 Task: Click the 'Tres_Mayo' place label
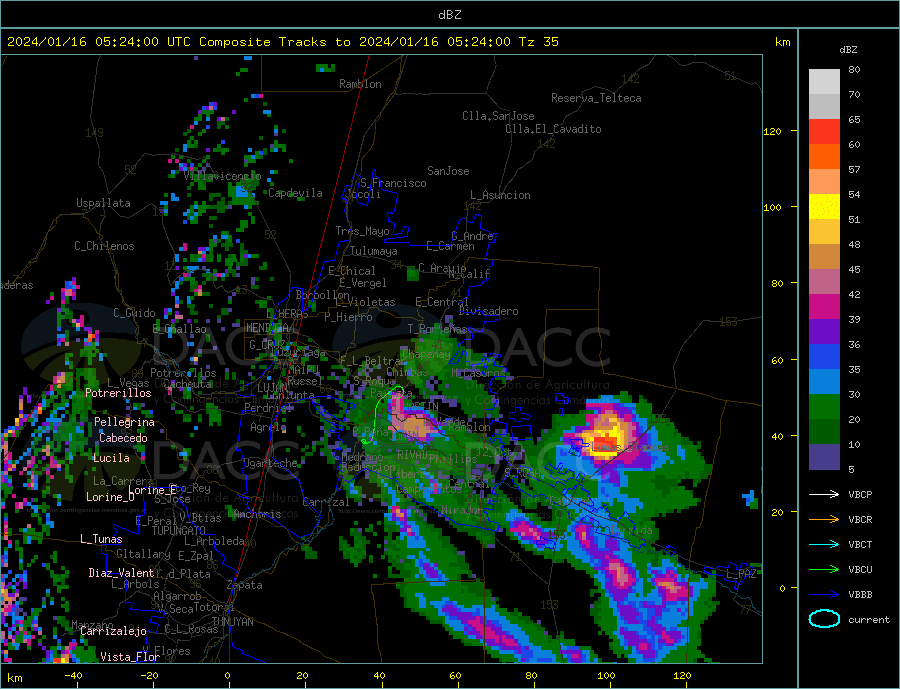(x=362, y=231)
